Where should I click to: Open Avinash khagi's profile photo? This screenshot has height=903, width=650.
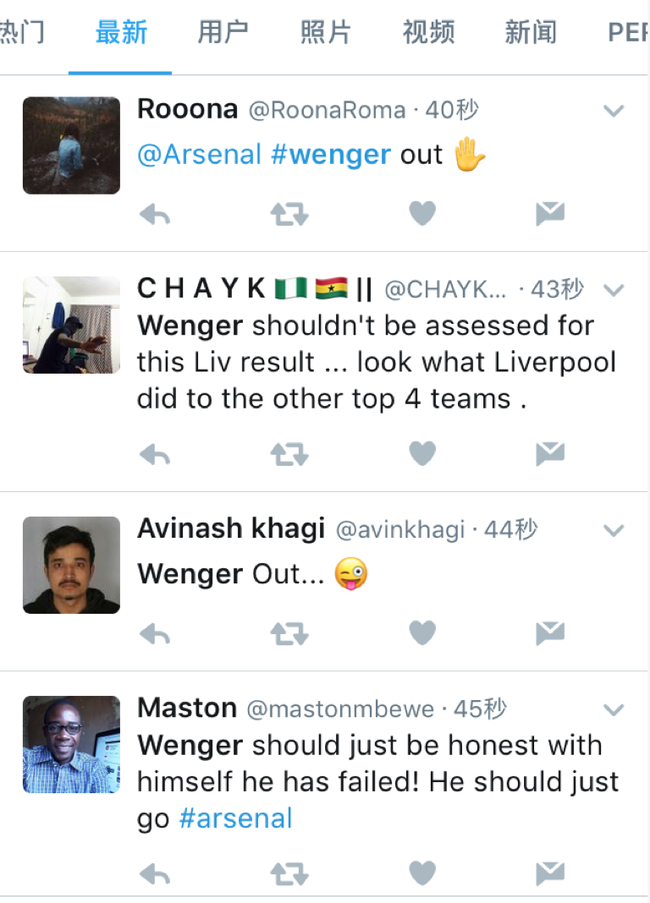(71, 565)
